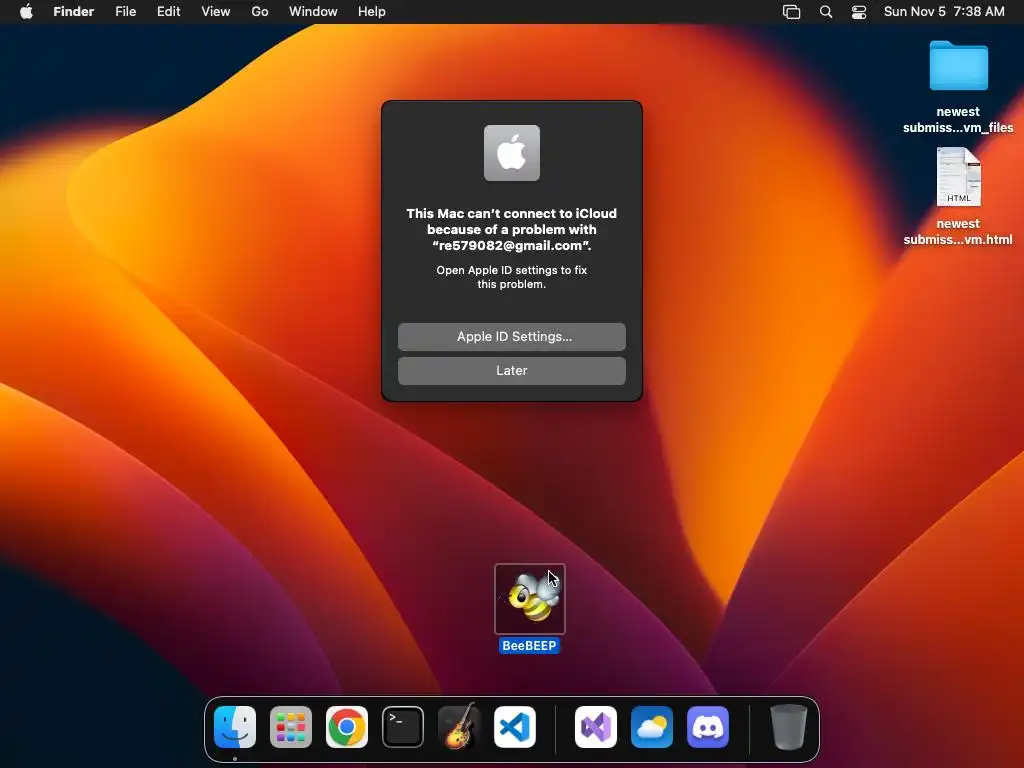Select the newest submiss...vm.html file icon
Viewport: 1024px width, 768px height.
(958, 177)
